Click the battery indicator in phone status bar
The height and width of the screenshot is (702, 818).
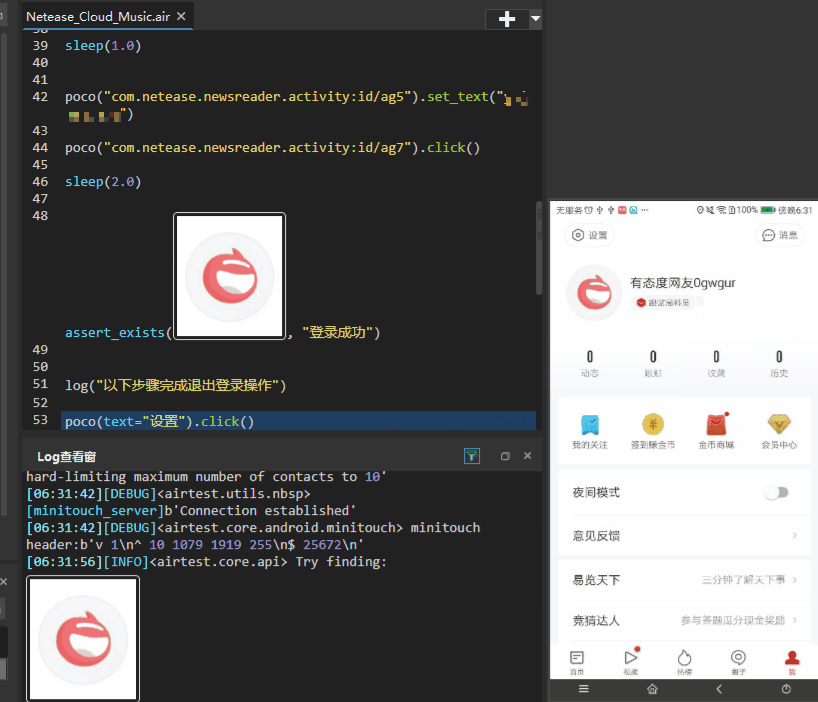pyautogui.click(x=768, y=210)
